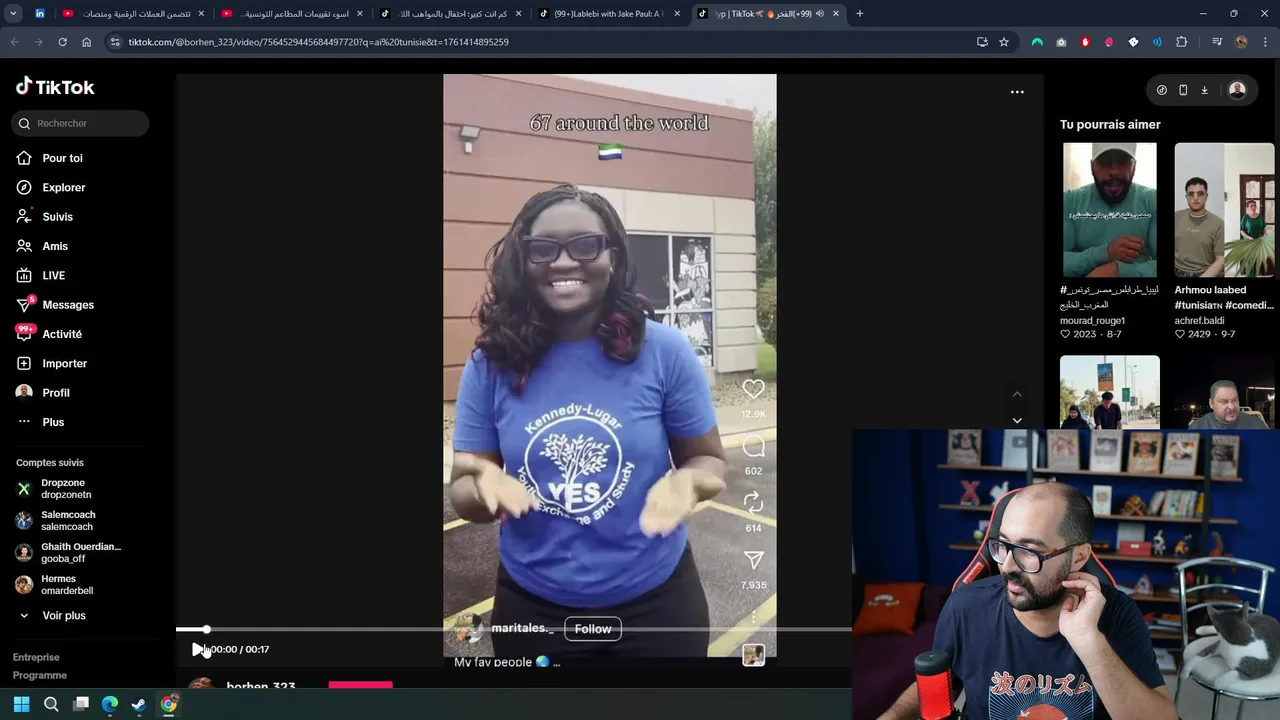Image resolution: width=1280 pixels, height=720 pixels.
Task: Reload the page with refresh icon
Action: click(62, 42)
